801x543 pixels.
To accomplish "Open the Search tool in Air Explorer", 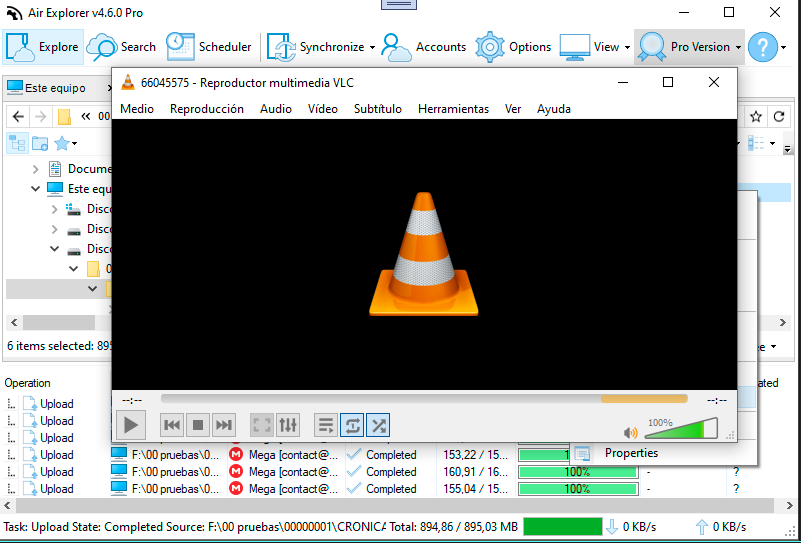I will click(x=121, y=47).
